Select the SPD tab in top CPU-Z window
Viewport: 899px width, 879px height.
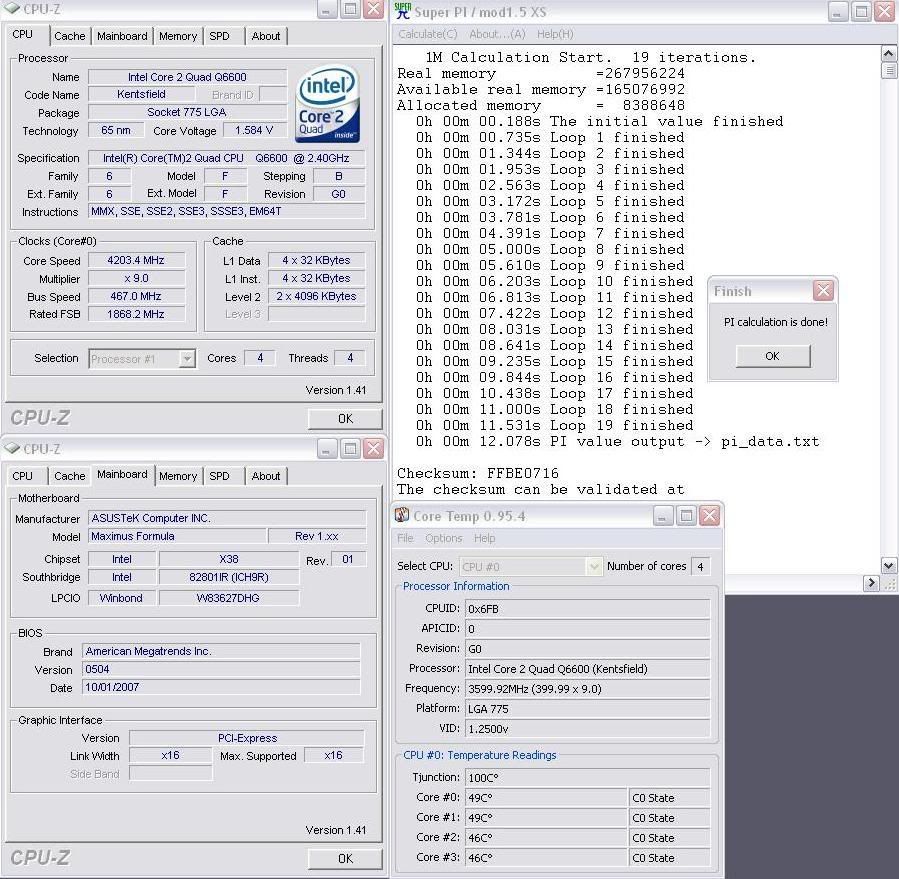pyautogui.click(x=219, y=36)
